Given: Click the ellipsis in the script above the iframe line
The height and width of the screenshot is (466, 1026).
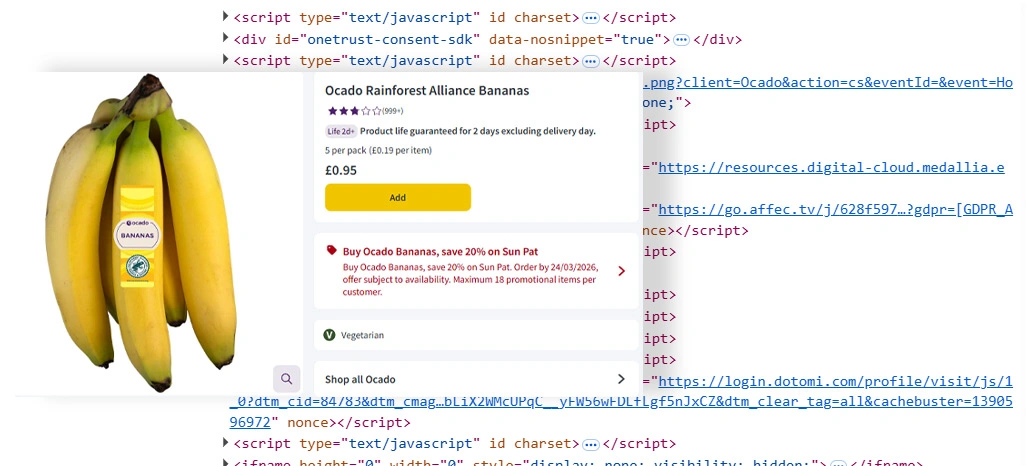Looking at the screenshot, I should click(590, 444).
